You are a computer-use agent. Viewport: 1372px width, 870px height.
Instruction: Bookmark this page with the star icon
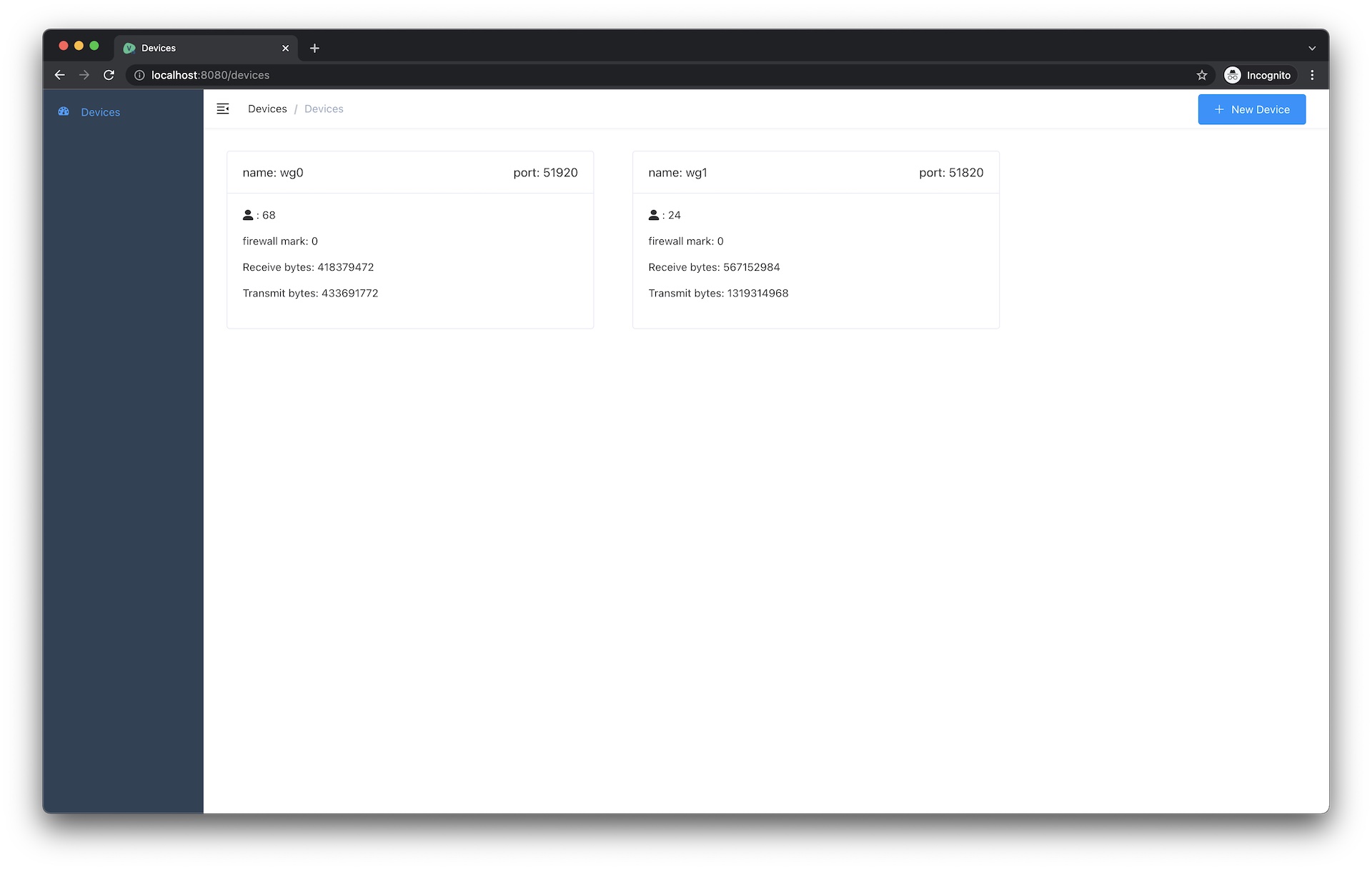1202,75
